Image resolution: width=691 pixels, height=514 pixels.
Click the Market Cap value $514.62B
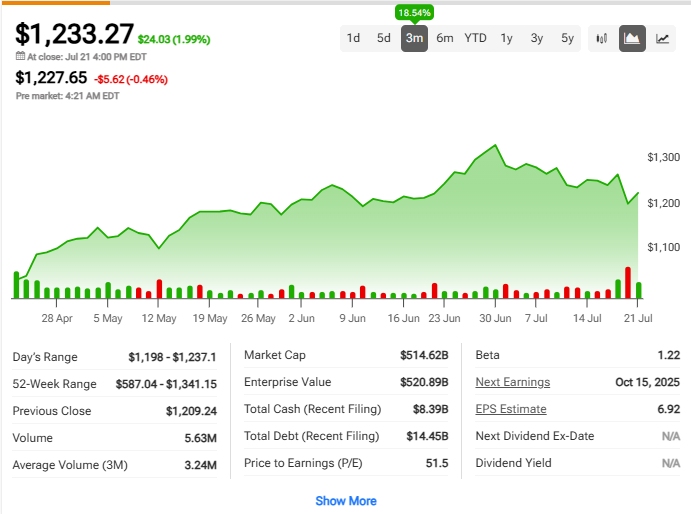pyautogui.click(x=424, y=355)
